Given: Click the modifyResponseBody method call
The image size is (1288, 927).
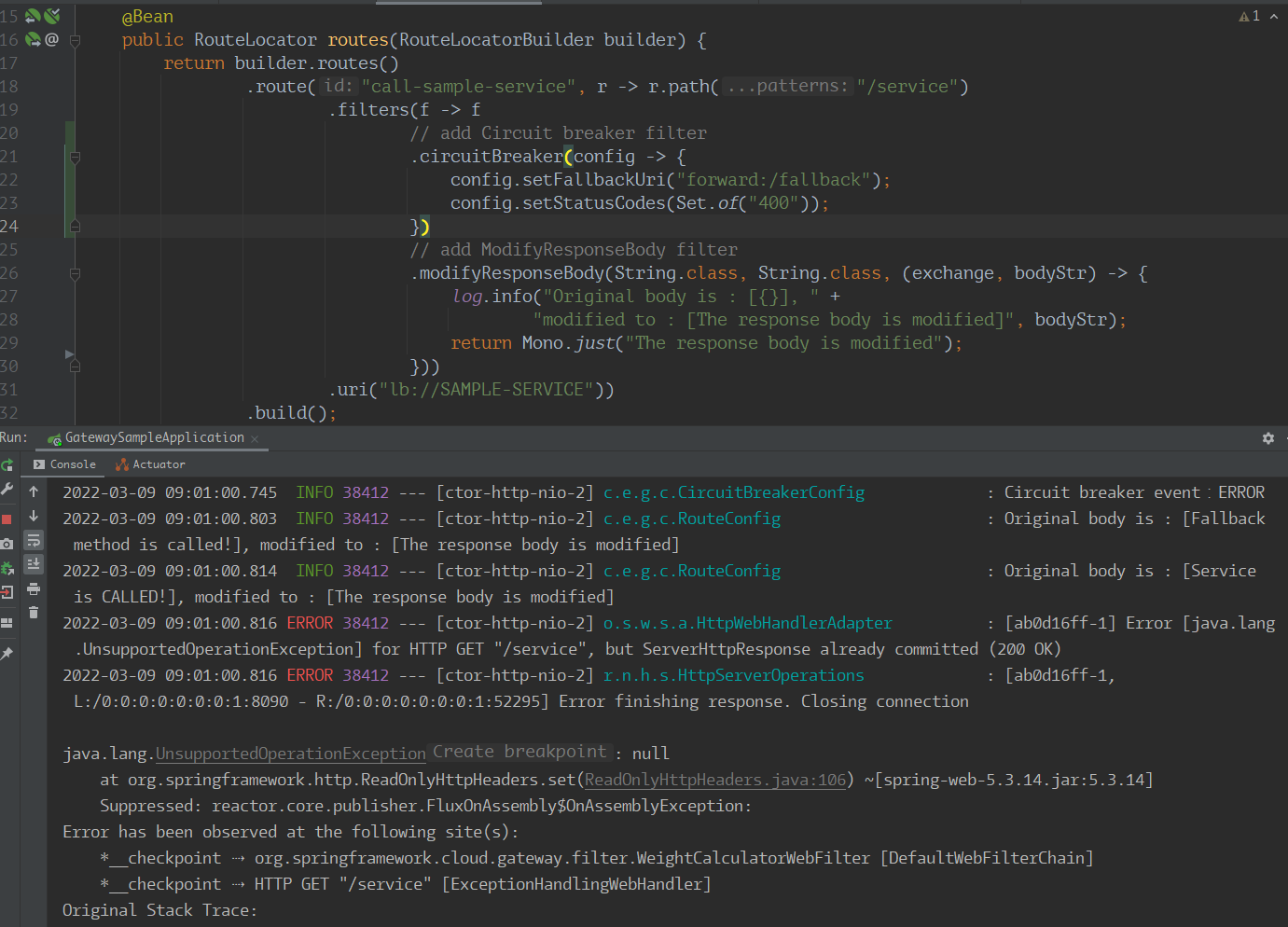Looking at the screenshot, I should (512, 273).
